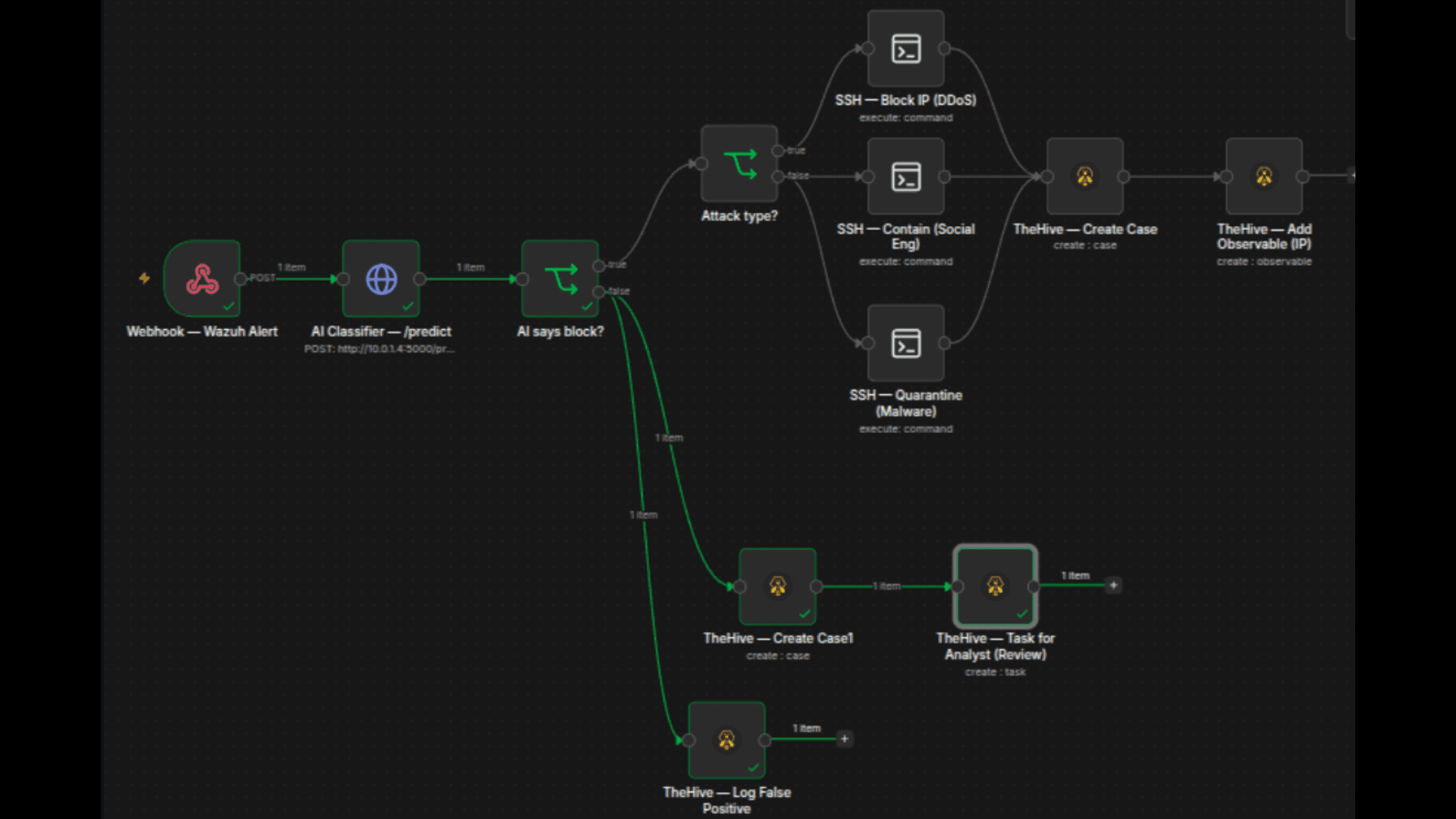1456x819 pixels.
Task: Select TheHive — Create Case1 node
Action: pos(778,586)
